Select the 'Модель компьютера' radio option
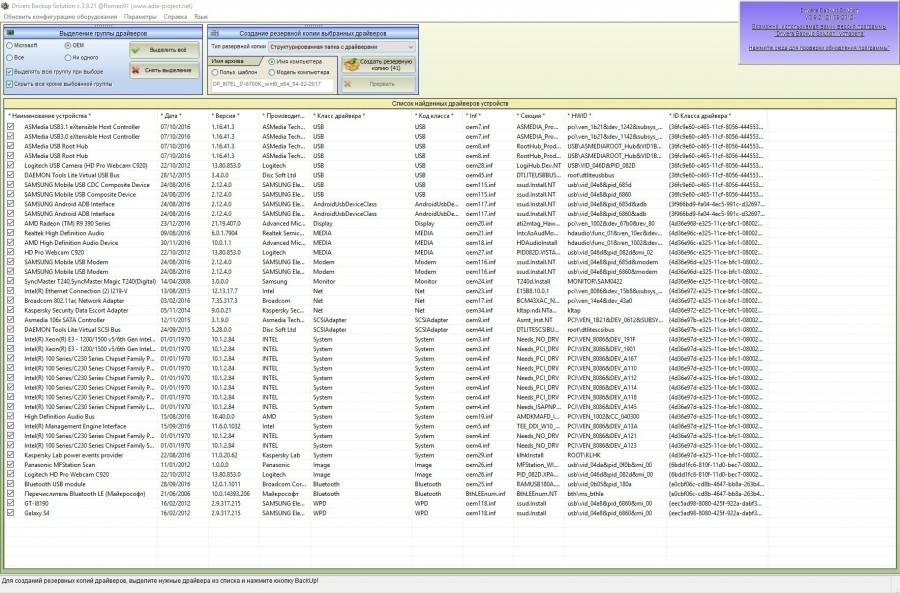900x593 pixels. [271, 72]
